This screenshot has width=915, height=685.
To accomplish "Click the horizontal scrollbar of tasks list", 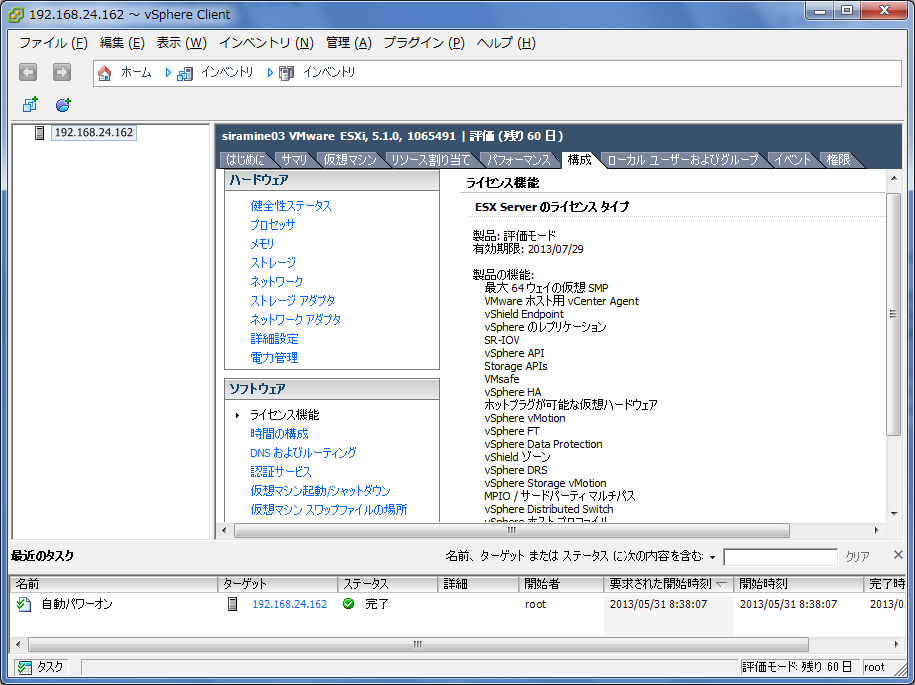I will pyautogui.click(x=418, y=645).
